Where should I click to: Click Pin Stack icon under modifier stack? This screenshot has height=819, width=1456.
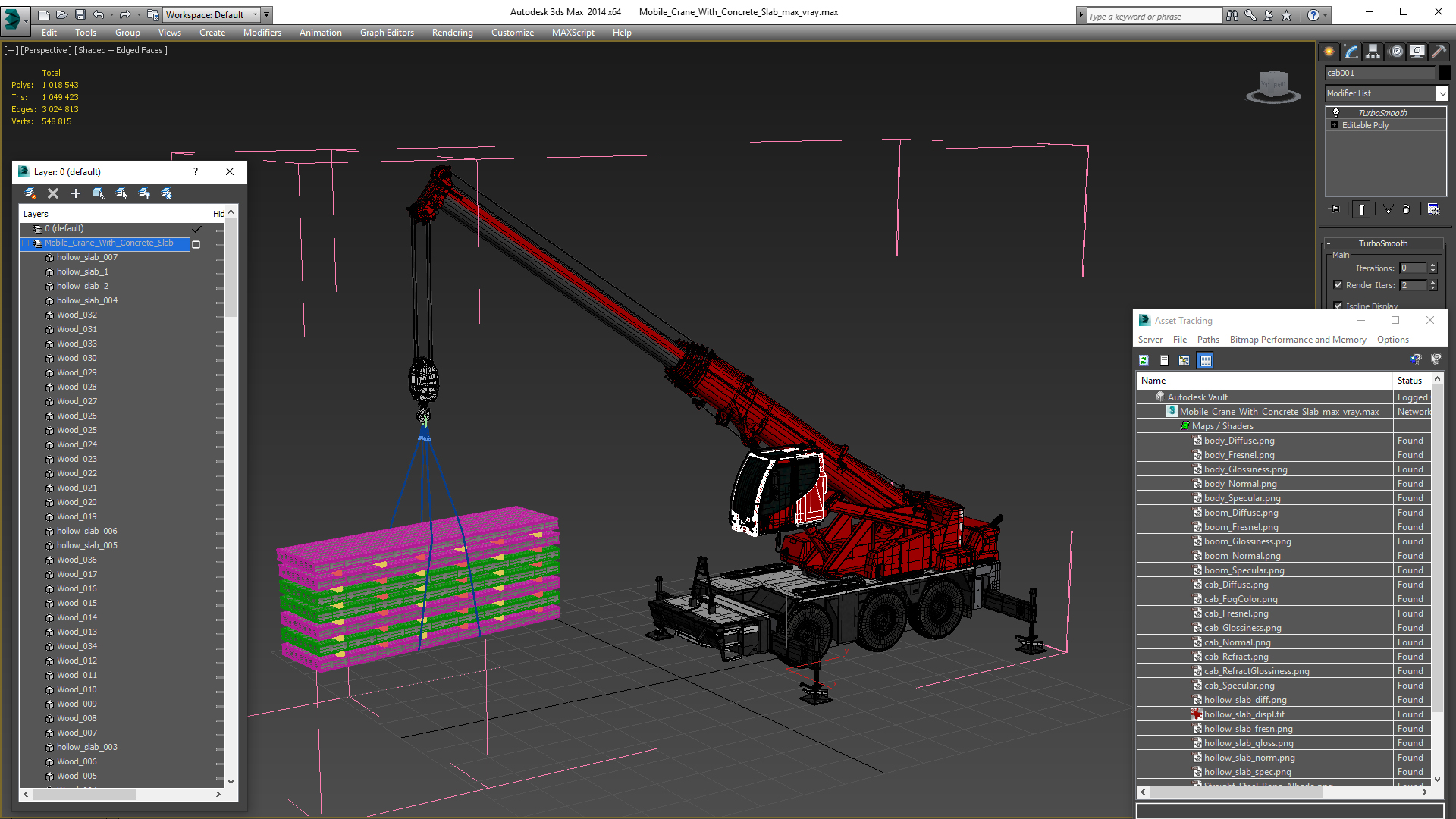pos(1335,209)
